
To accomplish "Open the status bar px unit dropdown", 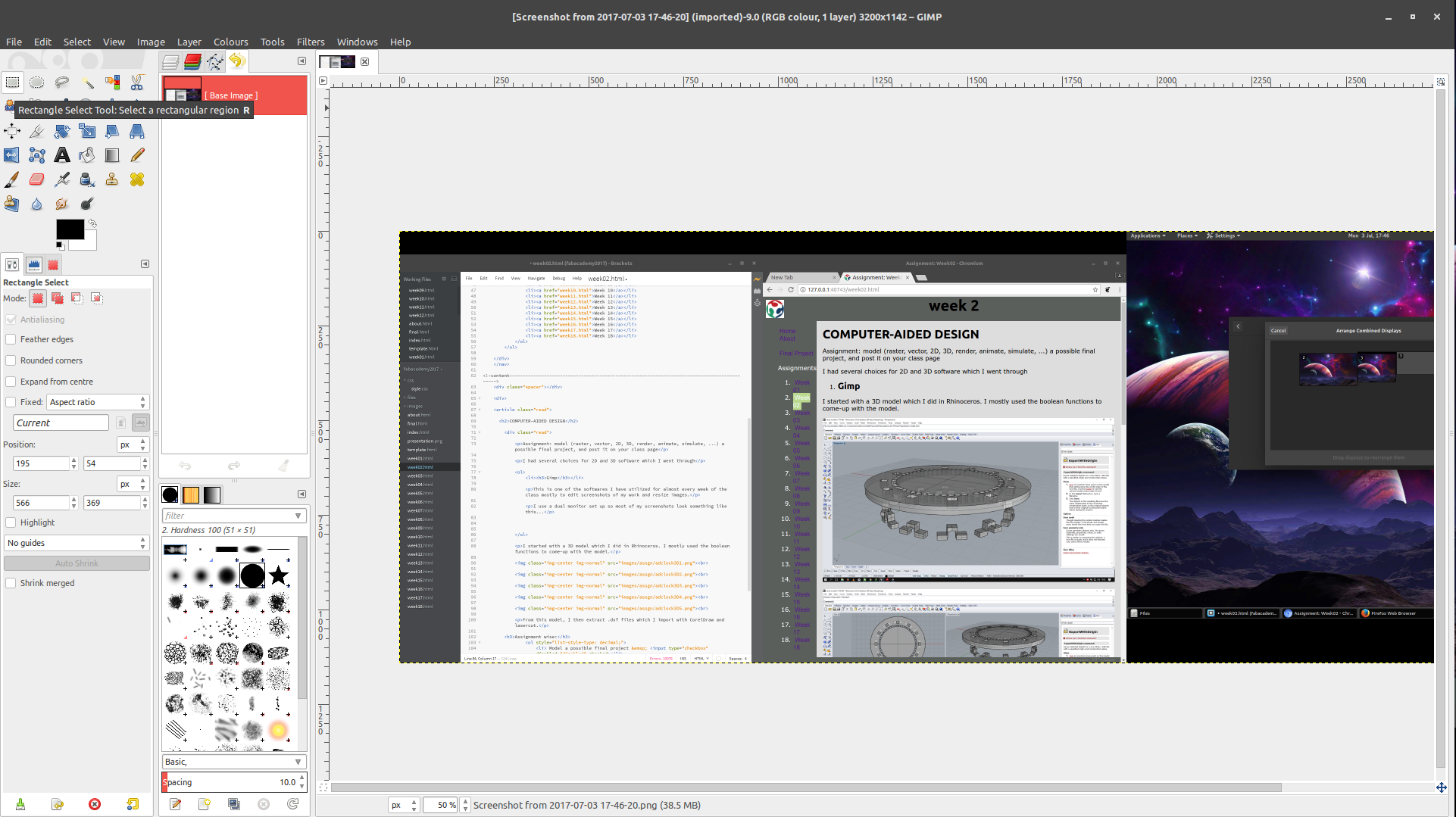I will click(404, 805).
